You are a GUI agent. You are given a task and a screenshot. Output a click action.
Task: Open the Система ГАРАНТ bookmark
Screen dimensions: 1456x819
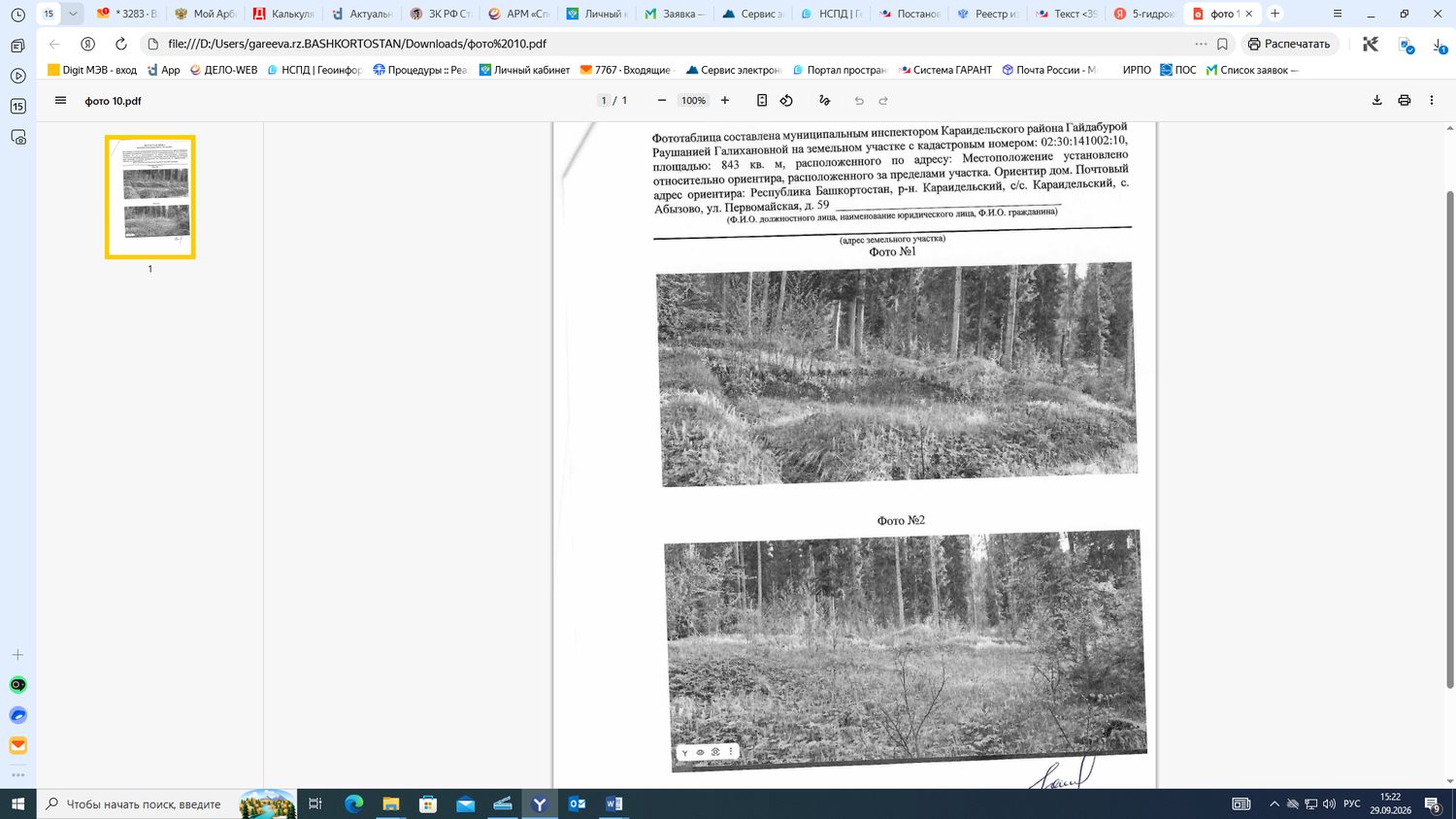click(x=945, y=70)
